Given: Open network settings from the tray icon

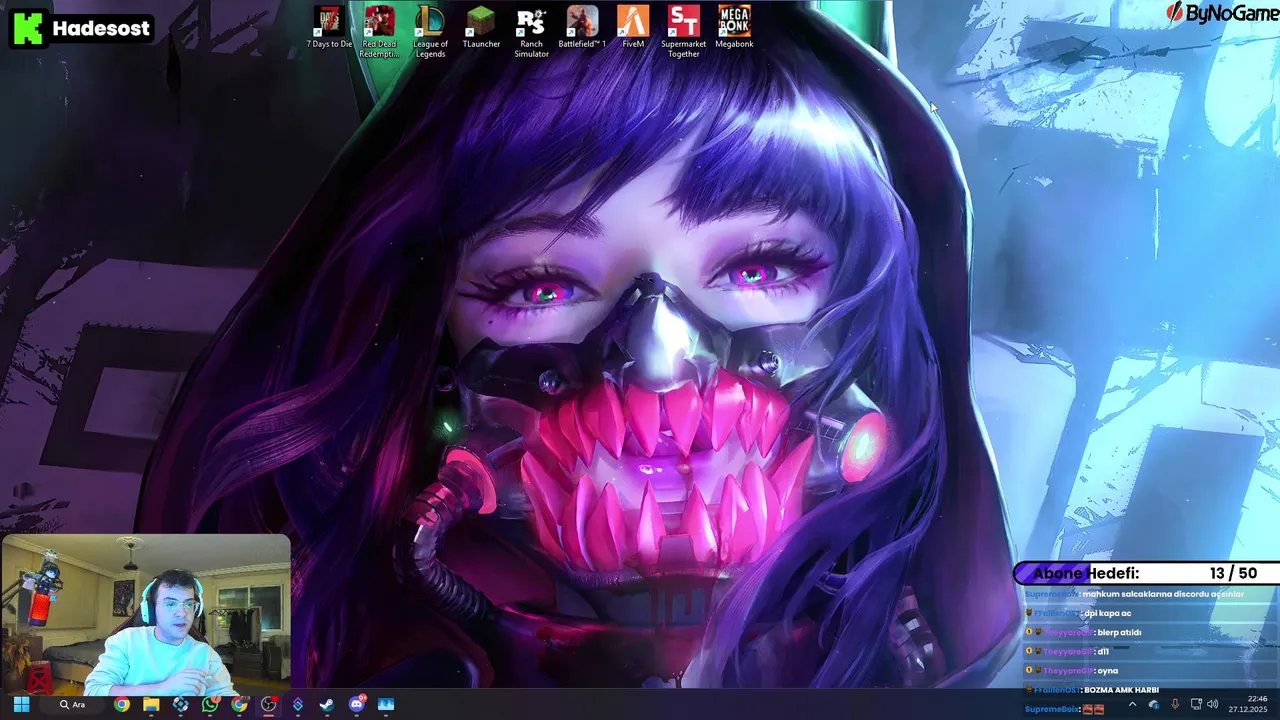Looking at the screenshot, I should [1196, 704].
